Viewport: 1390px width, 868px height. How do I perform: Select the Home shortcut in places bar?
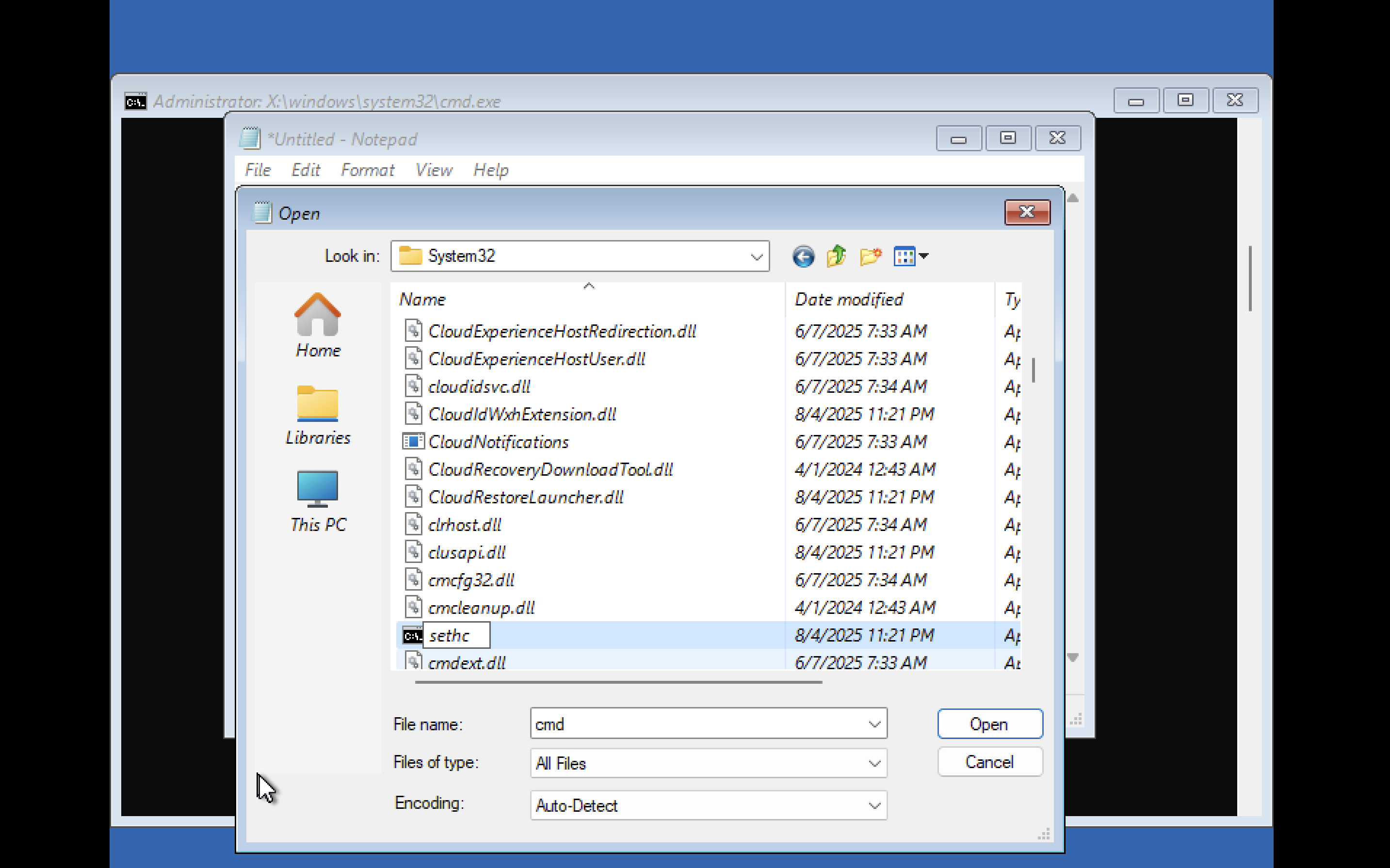pos(318,325)
